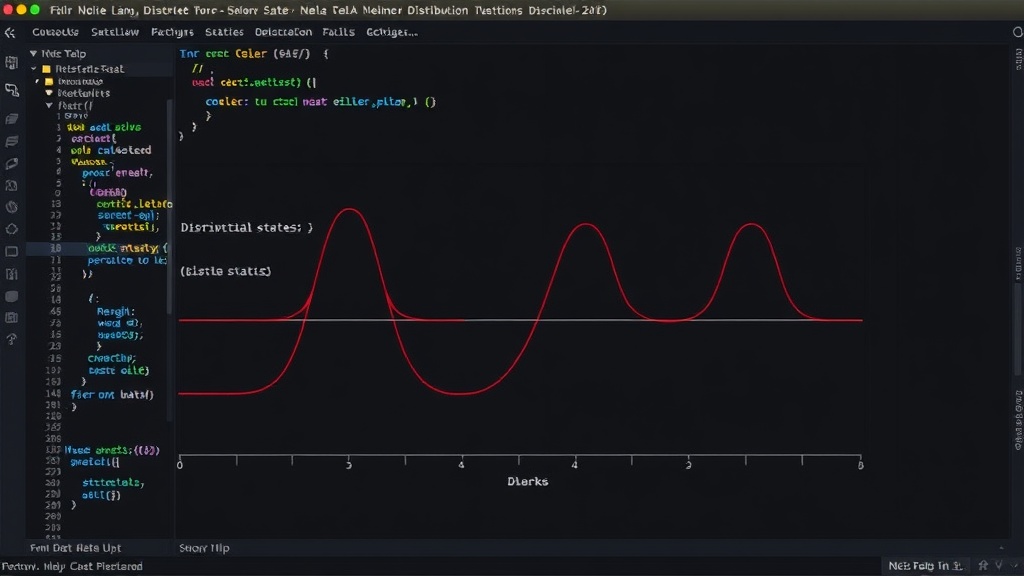Click the globe-like circle sidebar icon

click(12, 207)
